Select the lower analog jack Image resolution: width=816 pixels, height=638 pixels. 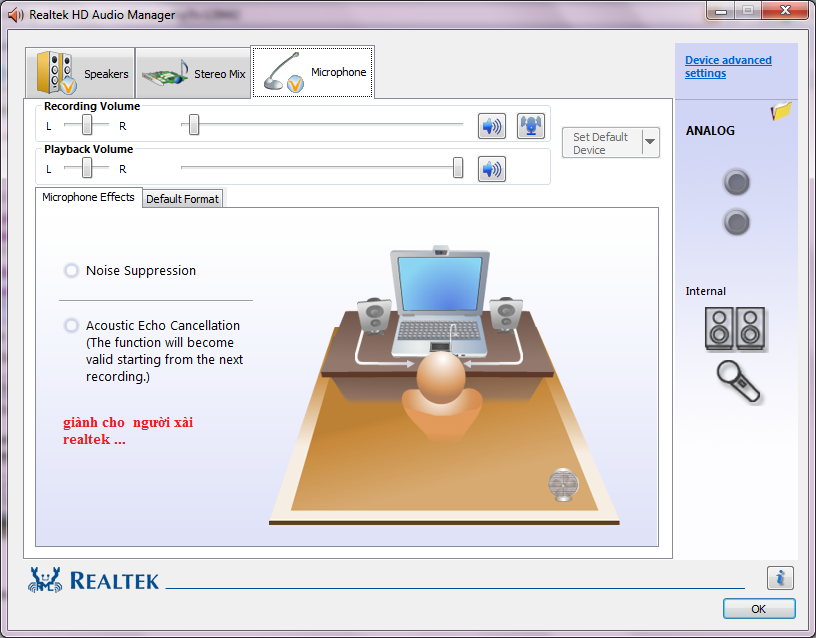click(736, 222)
